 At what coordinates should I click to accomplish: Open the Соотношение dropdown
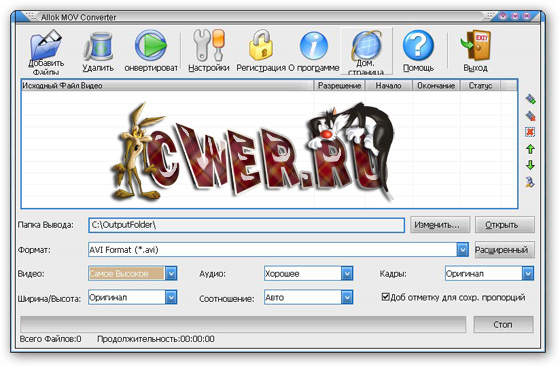pyautogui.click(x=347, y=297)
